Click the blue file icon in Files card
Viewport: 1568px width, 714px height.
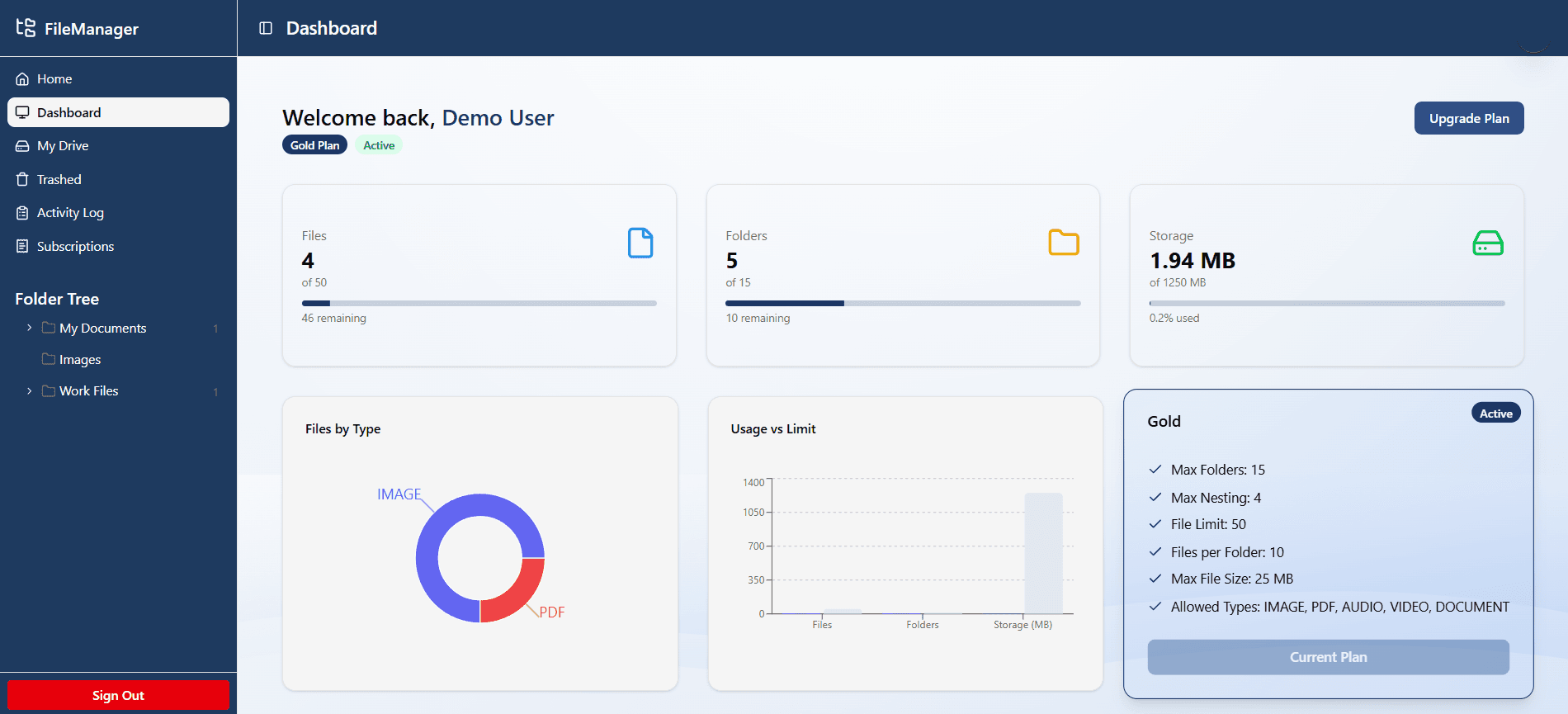640,243
